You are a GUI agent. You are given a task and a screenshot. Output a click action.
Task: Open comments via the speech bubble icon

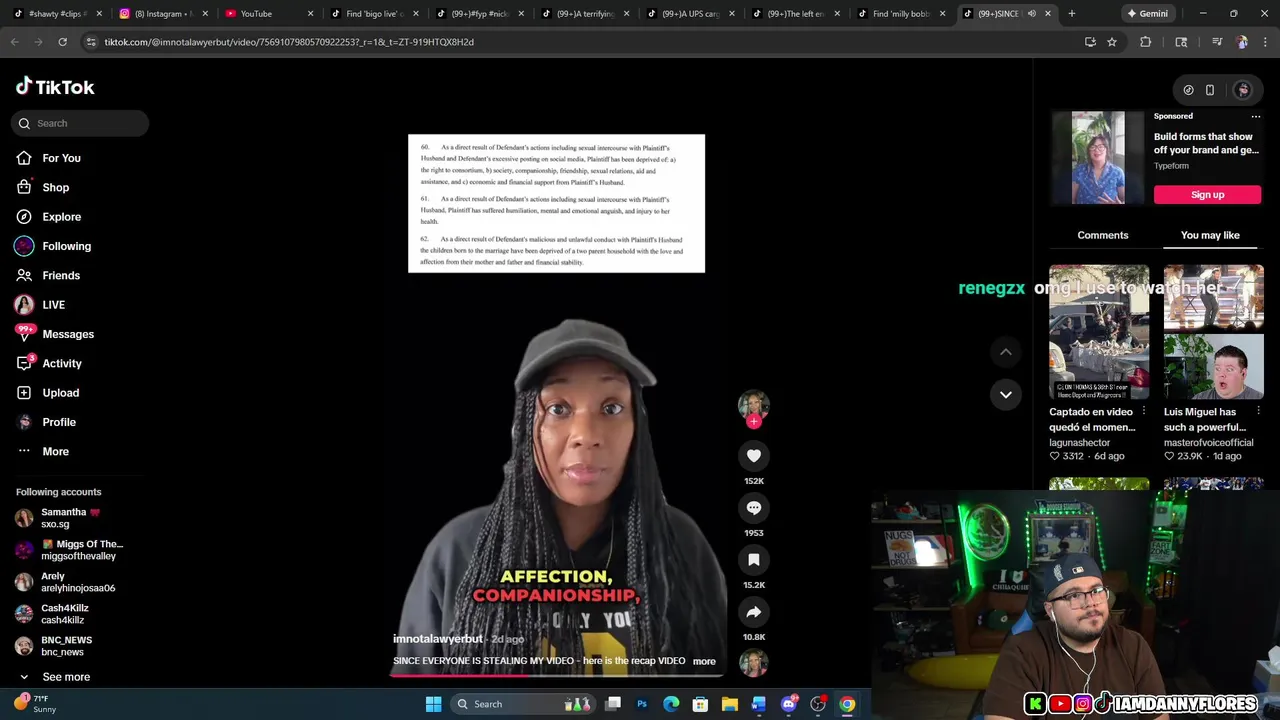tap(754, 508)
